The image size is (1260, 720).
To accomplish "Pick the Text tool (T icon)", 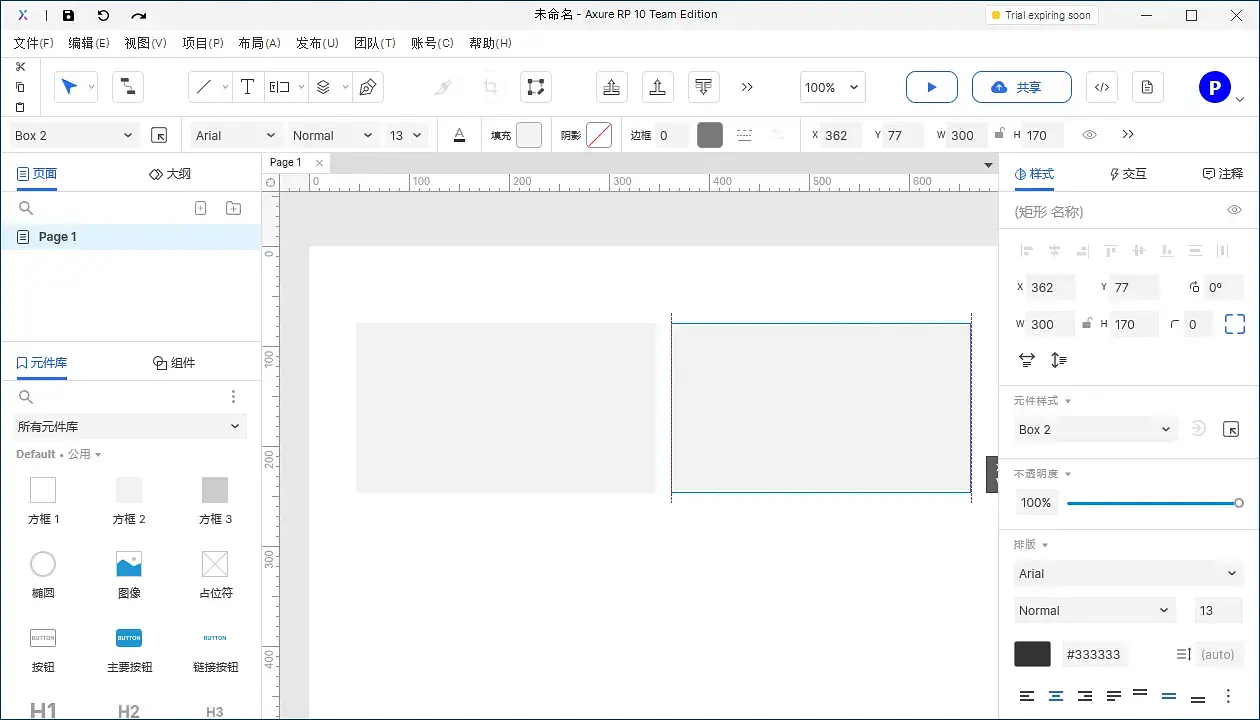I will (247, 87).
